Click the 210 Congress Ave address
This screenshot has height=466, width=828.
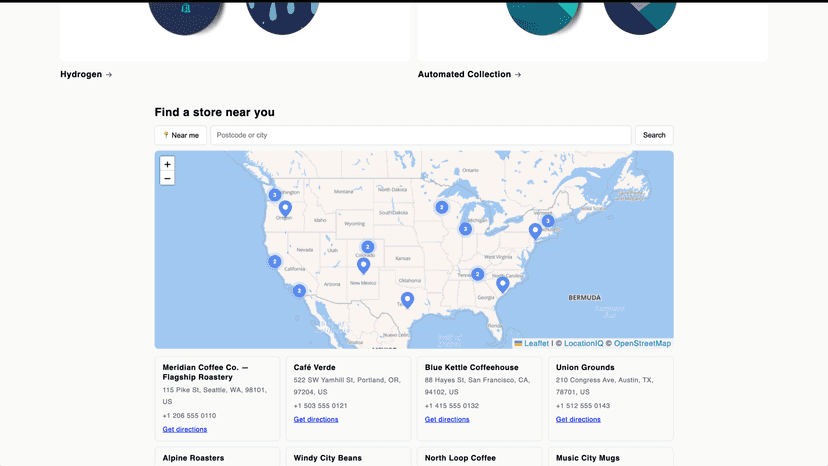tap(605, 386)
